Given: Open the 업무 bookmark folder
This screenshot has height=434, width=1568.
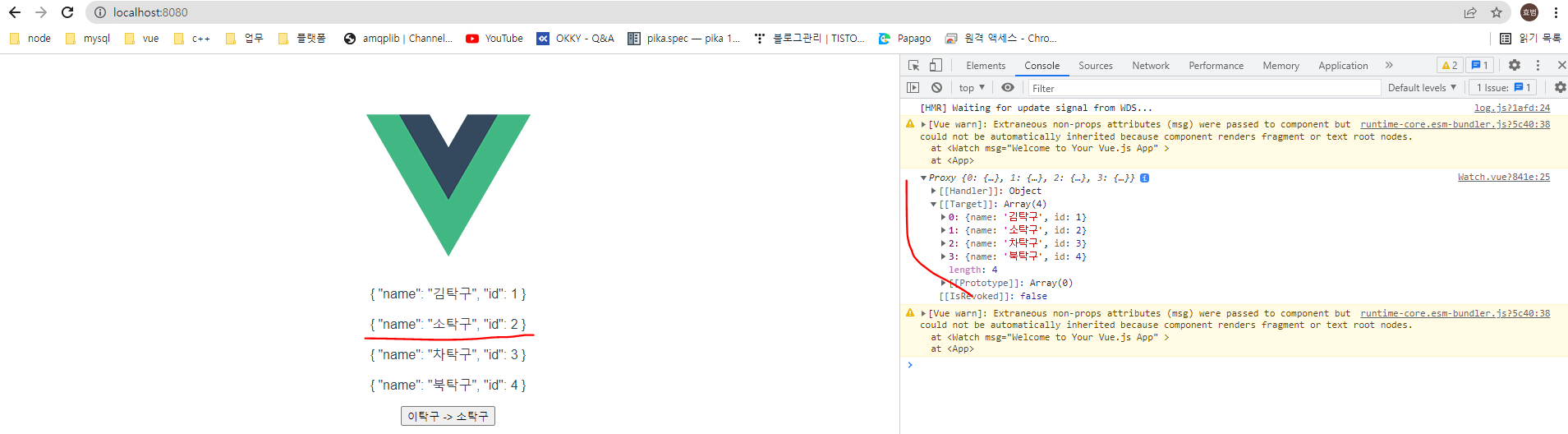Looking at the screenshot, I should pos(244,38).
